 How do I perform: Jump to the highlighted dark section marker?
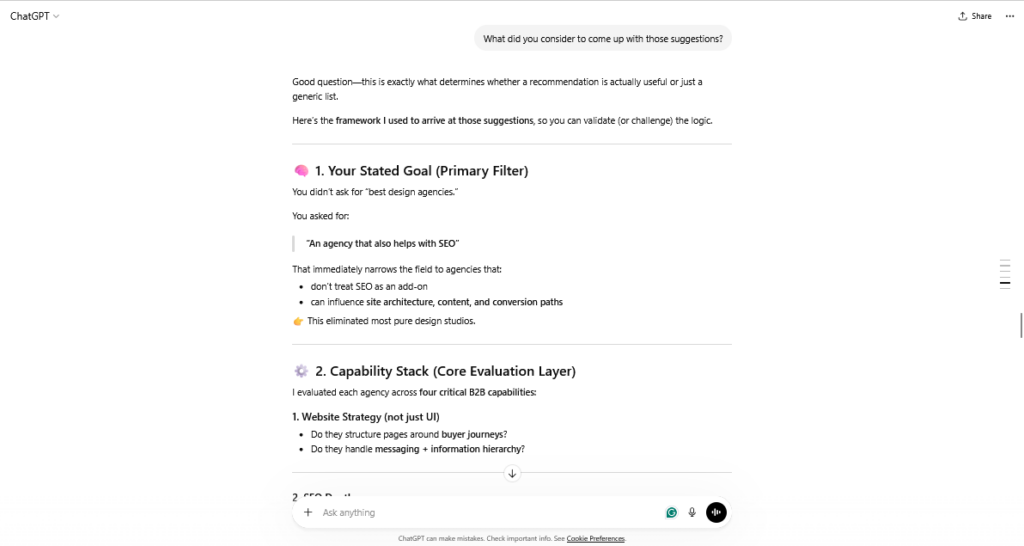(1005, 284)
